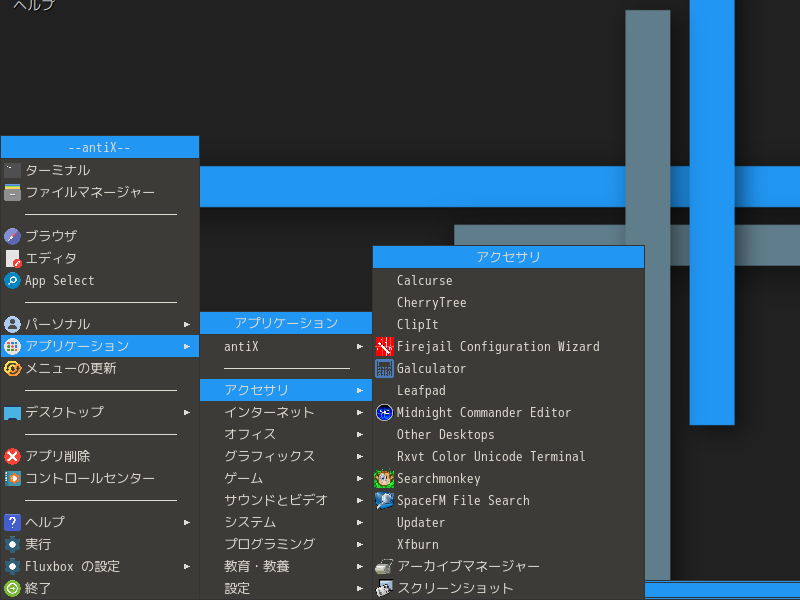This screenshot has height=600, width=800.
Task: Expand the オフィス submenu arrow
Action: [360, 435]
